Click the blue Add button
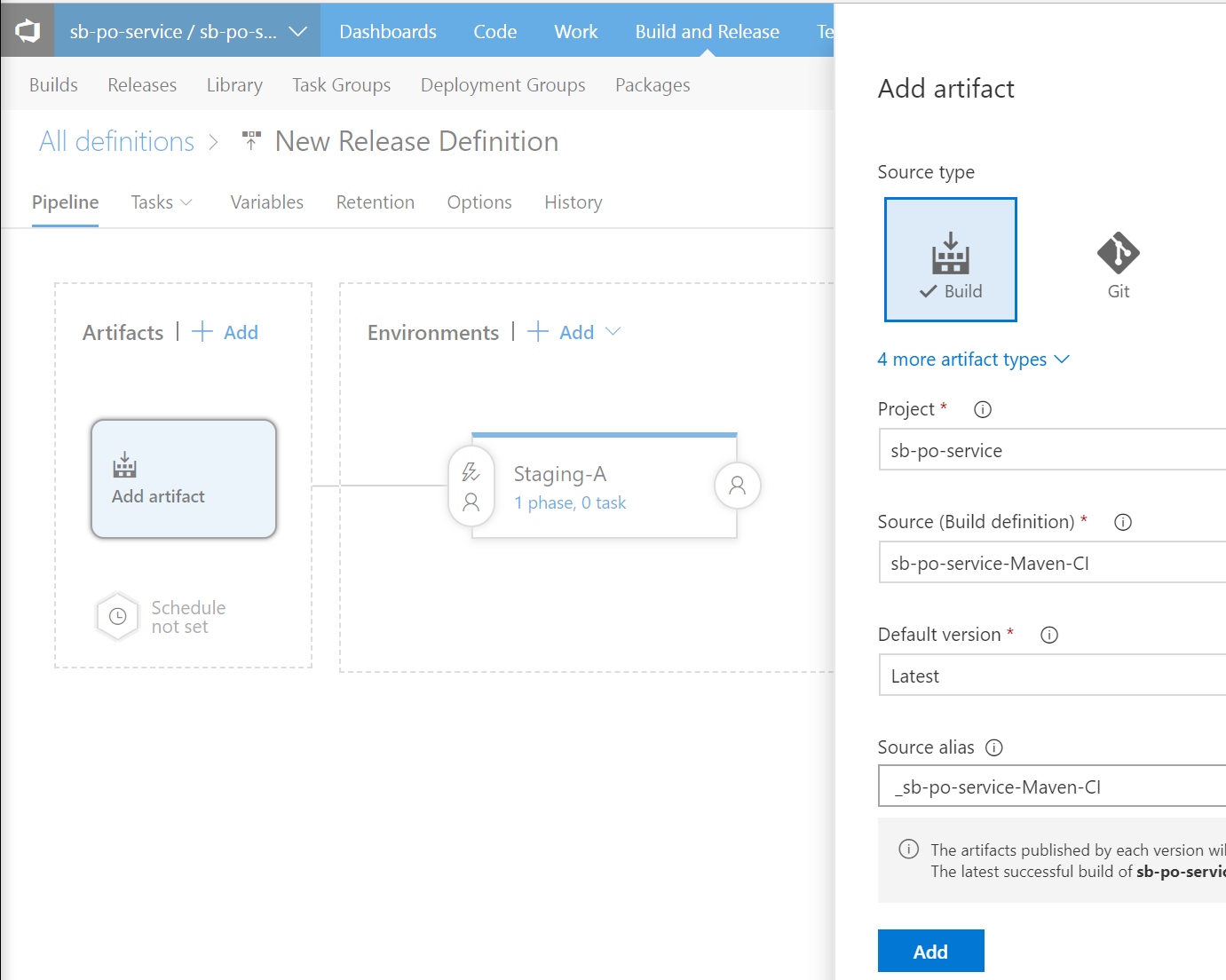Image resolution: width=1226 pixels, height=980 pixels. (930, 951)
